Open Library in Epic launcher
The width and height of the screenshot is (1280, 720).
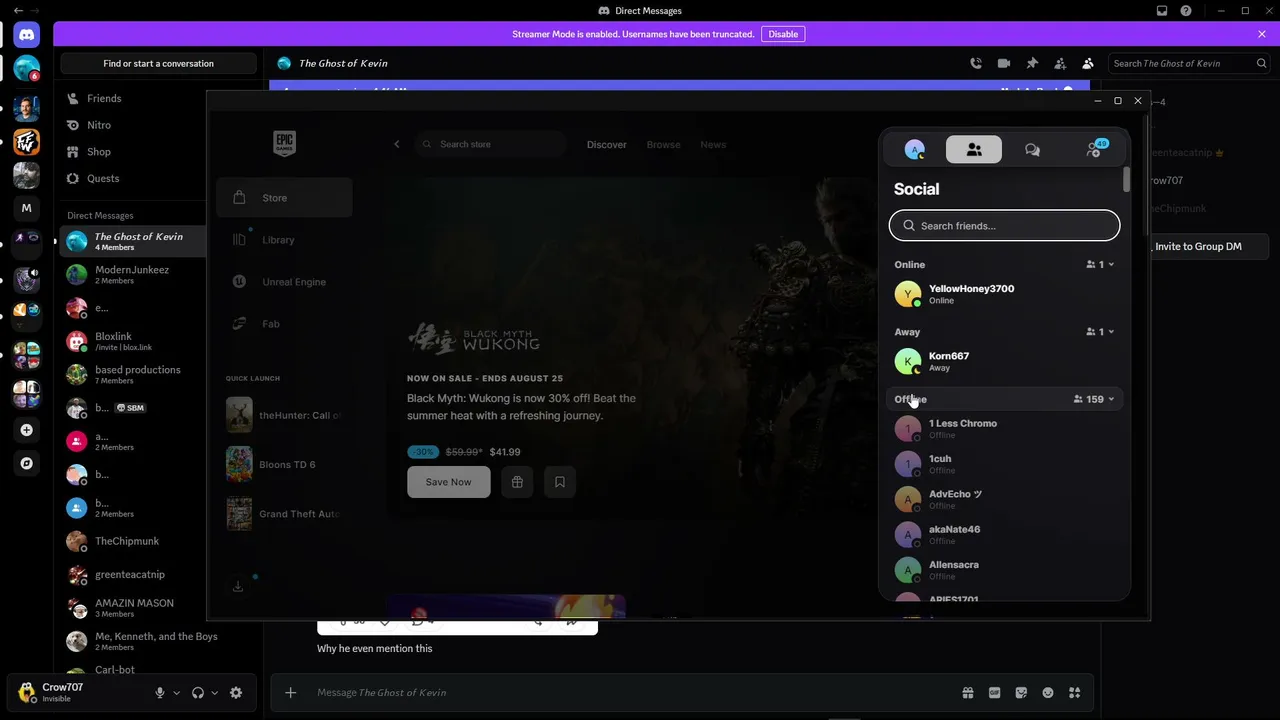tap(284, 240)
